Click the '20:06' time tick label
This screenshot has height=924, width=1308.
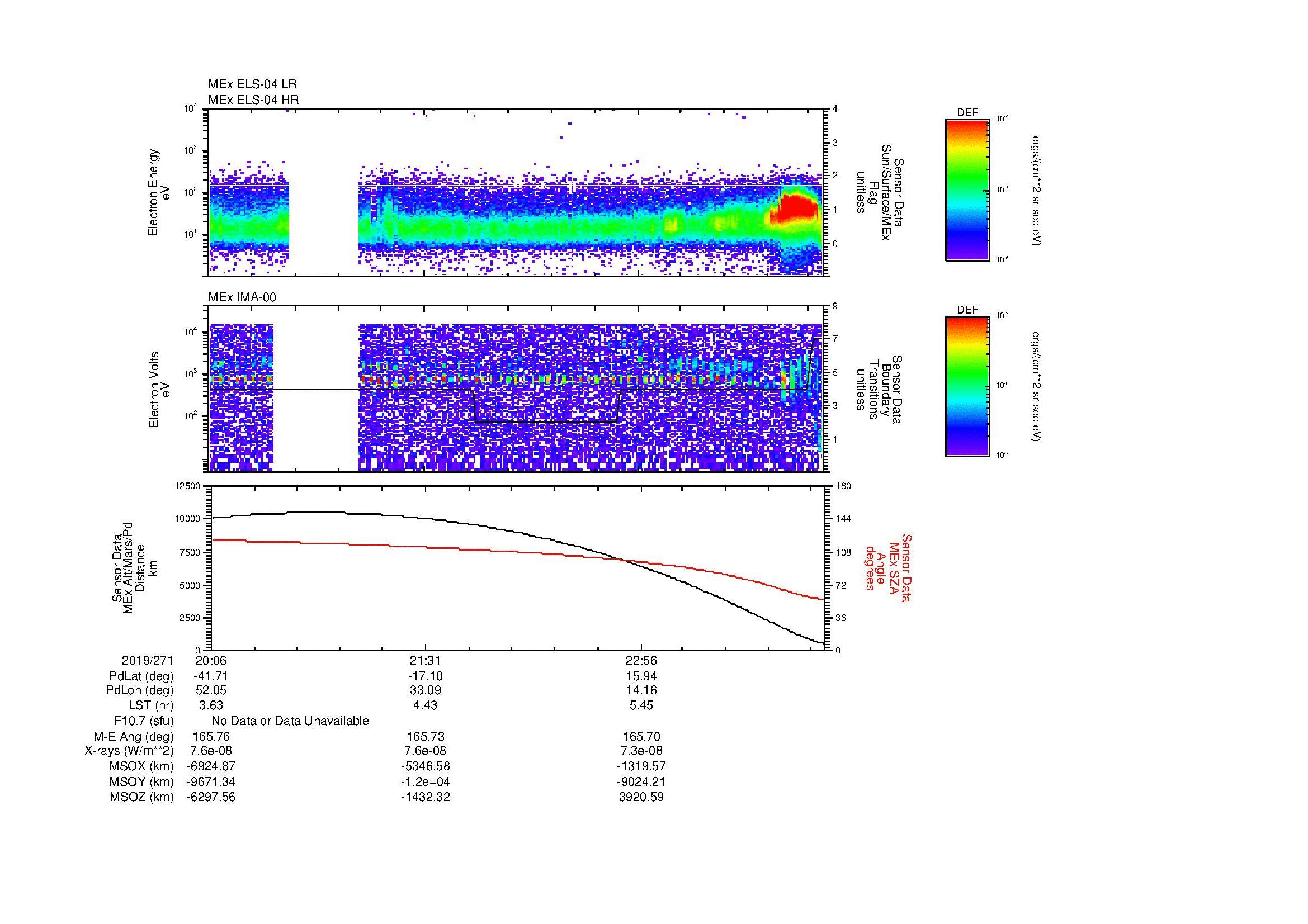pyautogui.click(x=211, y=660)
